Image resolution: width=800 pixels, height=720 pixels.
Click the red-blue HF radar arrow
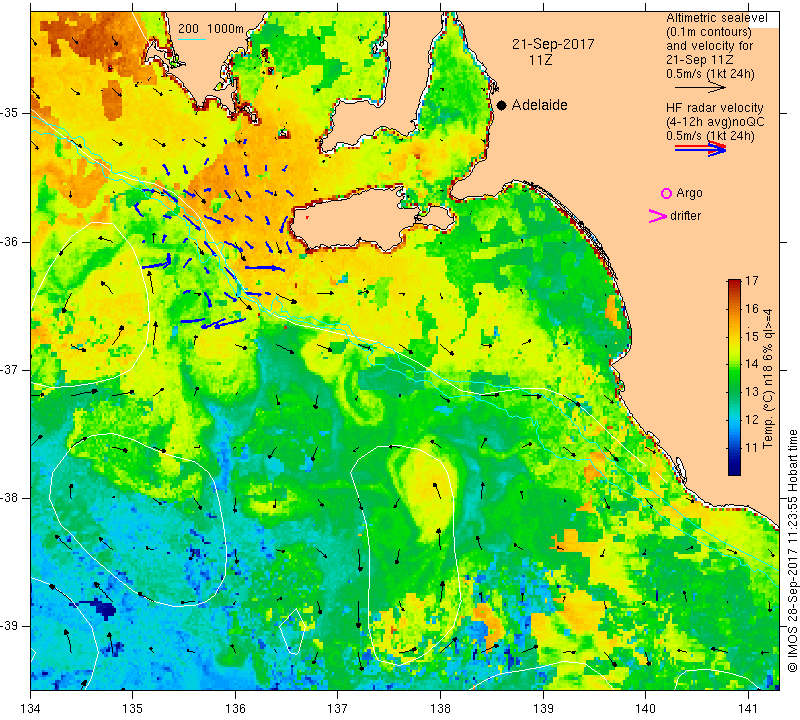coord(701,148)
